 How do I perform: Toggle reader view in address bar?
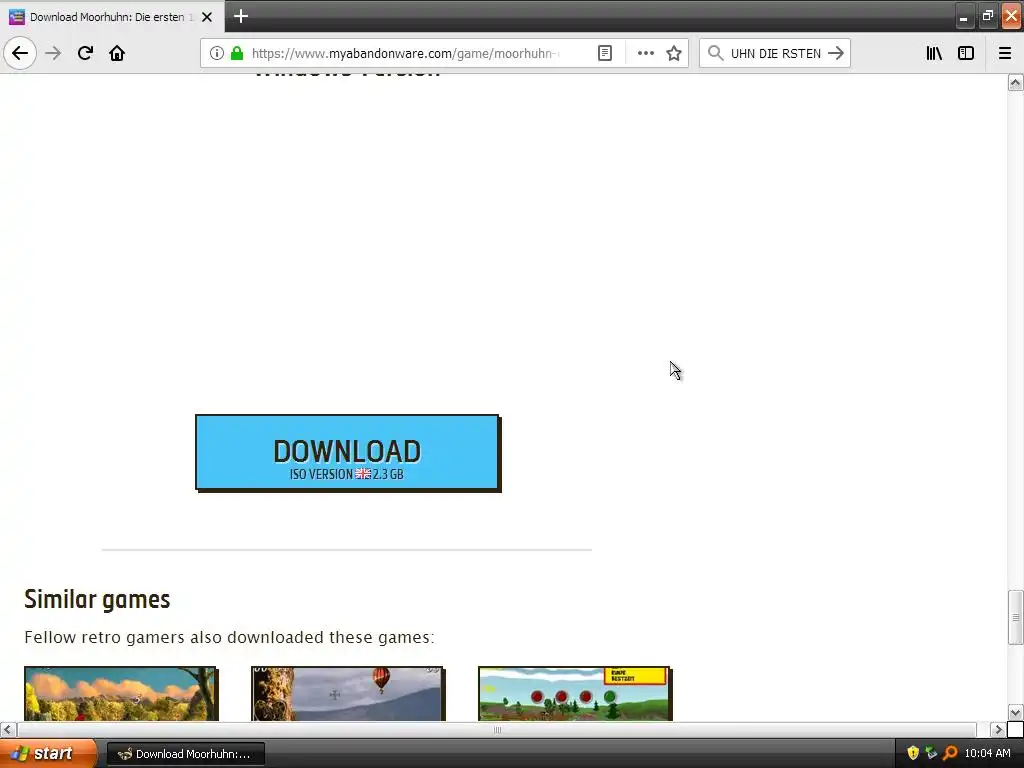point(605,53)
